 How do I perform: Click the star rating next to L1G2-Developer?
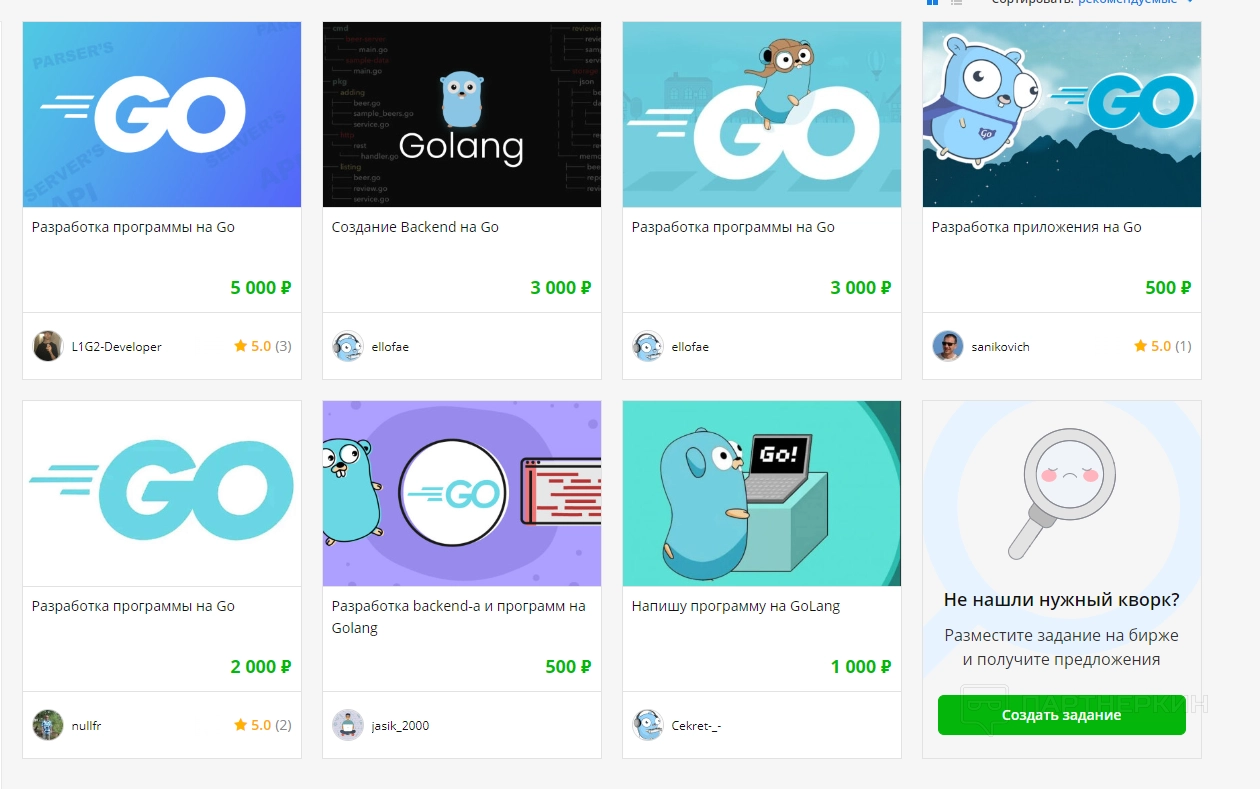point(262,346)
